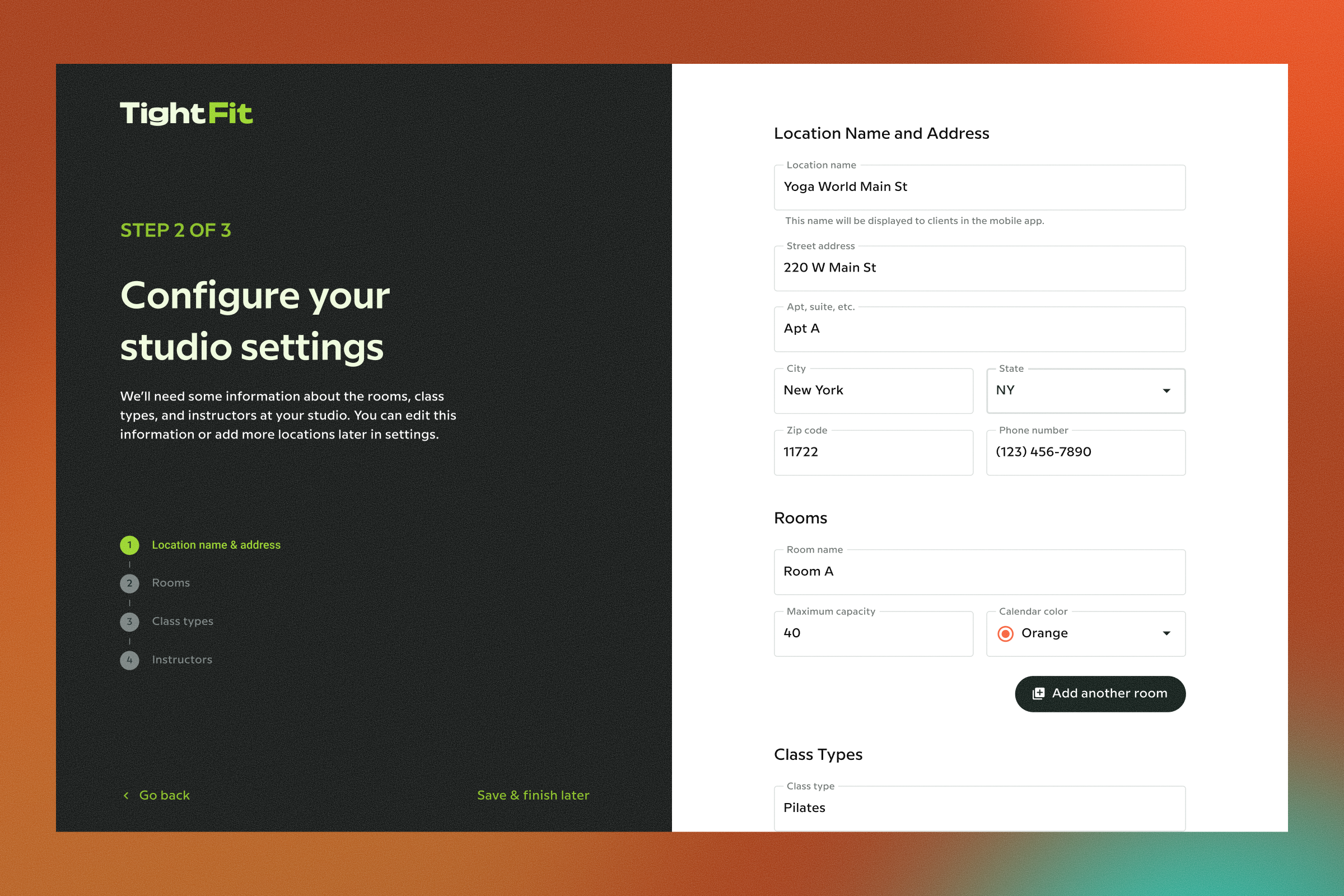Click the step 4 circle icon
Image resolution: width=1344 pixels, height=896 pixels.
(x=130, y=660)
